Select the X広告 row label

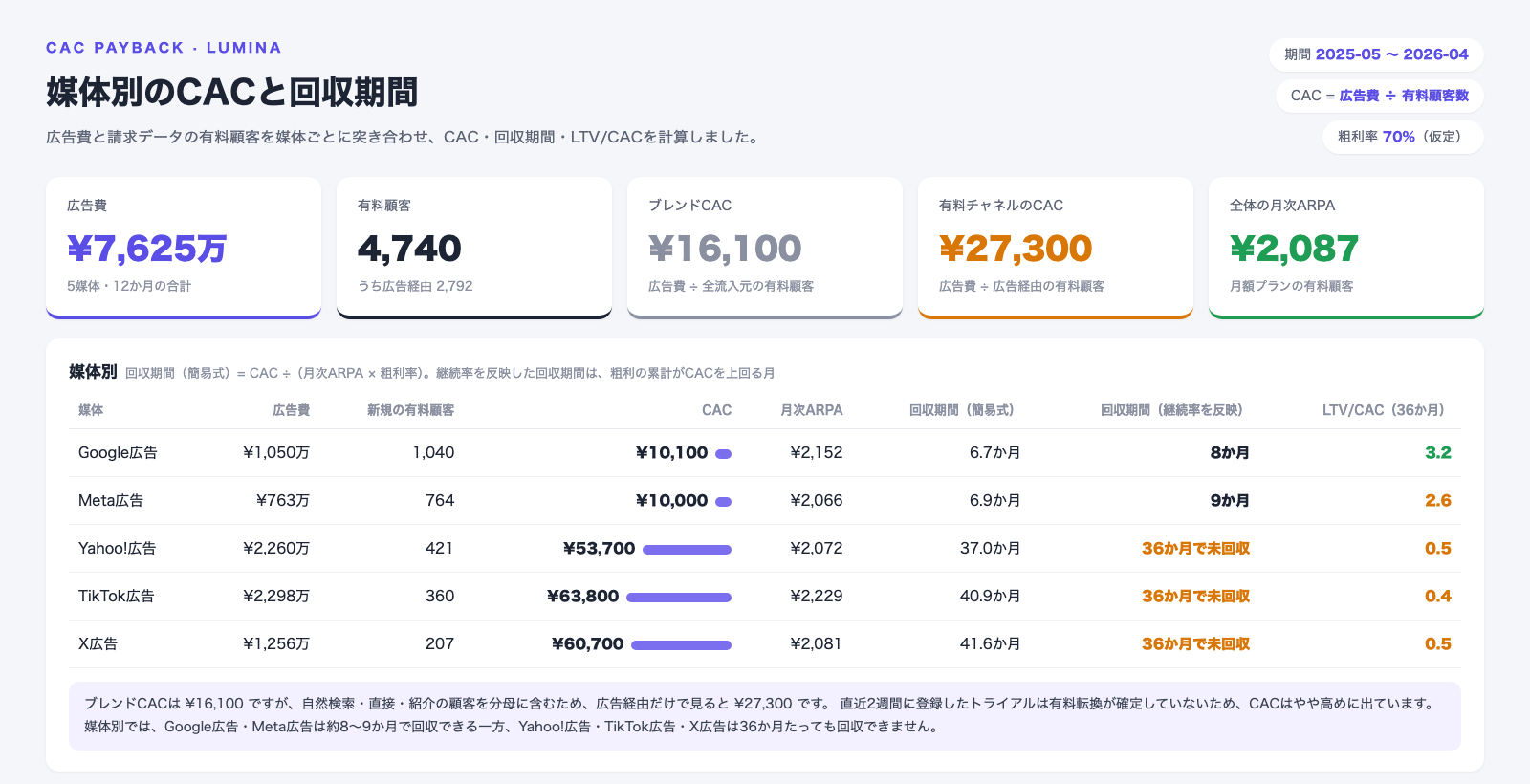(x=98, y=644)
